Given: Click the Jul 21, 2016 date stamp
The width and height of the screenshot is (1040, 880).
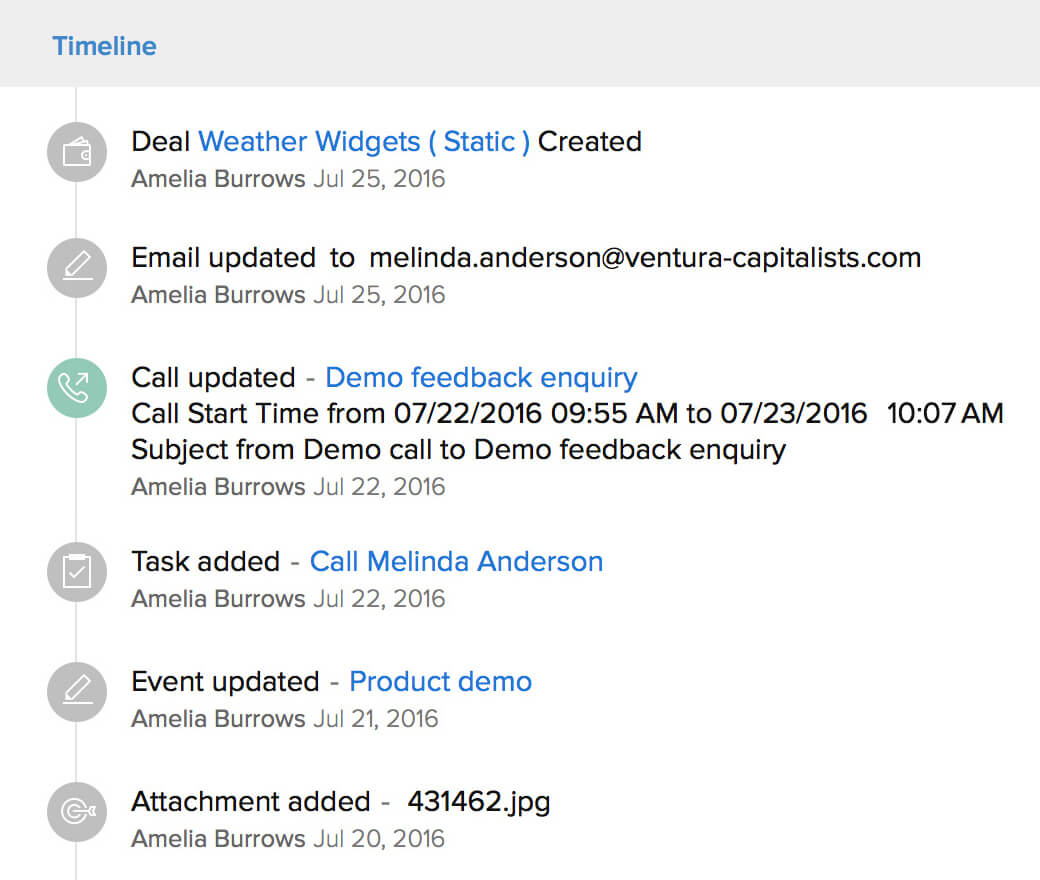Looking at the screenshot, I should 375,719.
